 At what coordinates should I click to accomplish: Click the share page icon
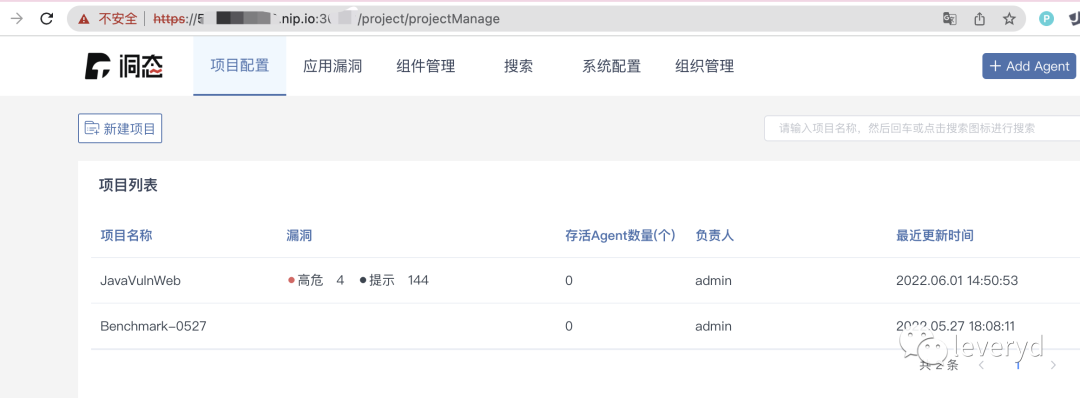[979, 19]
